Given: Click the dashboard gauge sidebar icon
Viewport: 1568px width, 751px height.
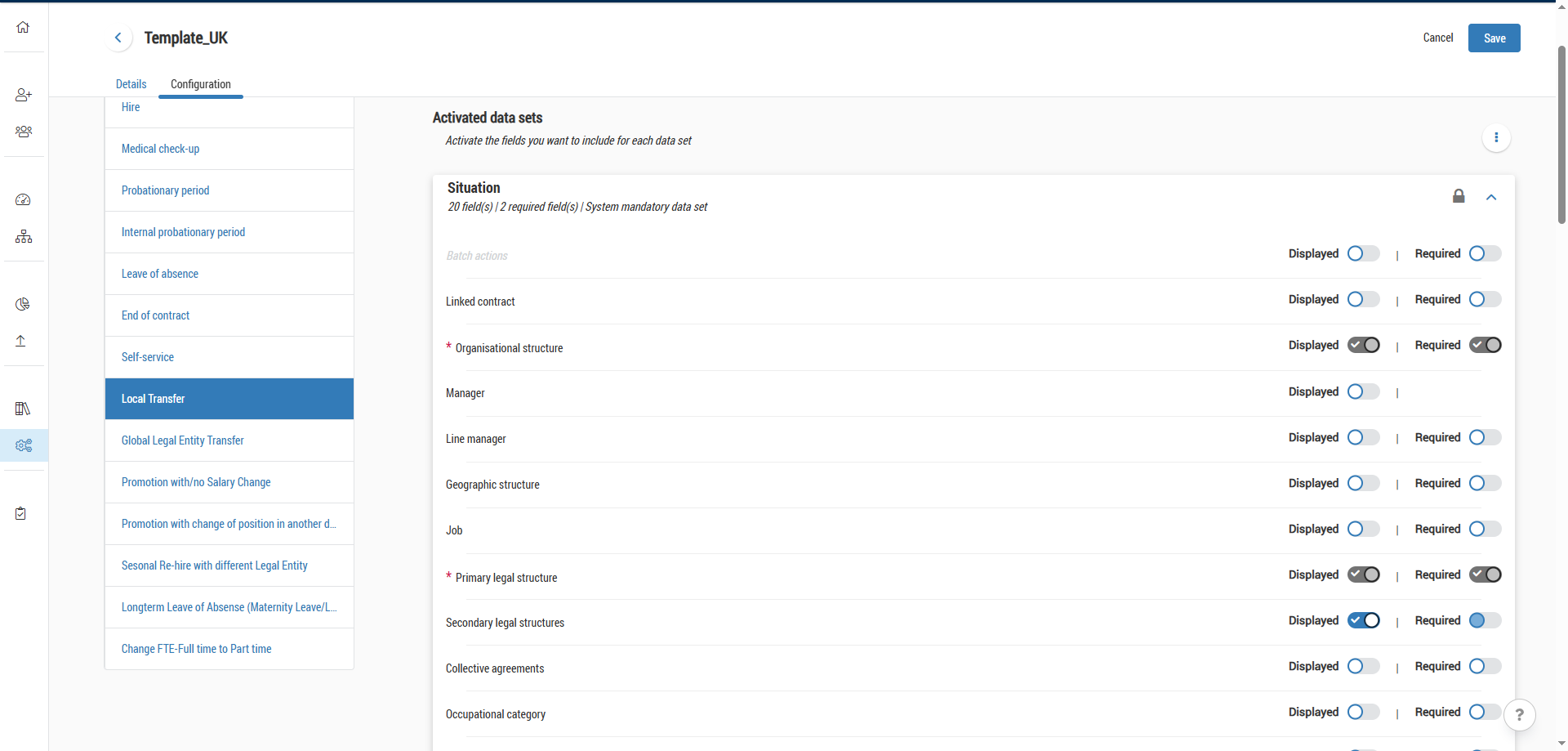Looking at the screenshot, I should tap(23, 200).
